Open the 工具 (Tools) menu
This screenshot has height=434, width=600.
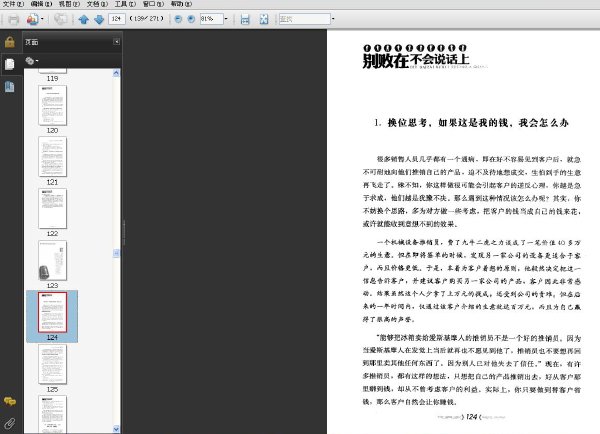point(125,4)
